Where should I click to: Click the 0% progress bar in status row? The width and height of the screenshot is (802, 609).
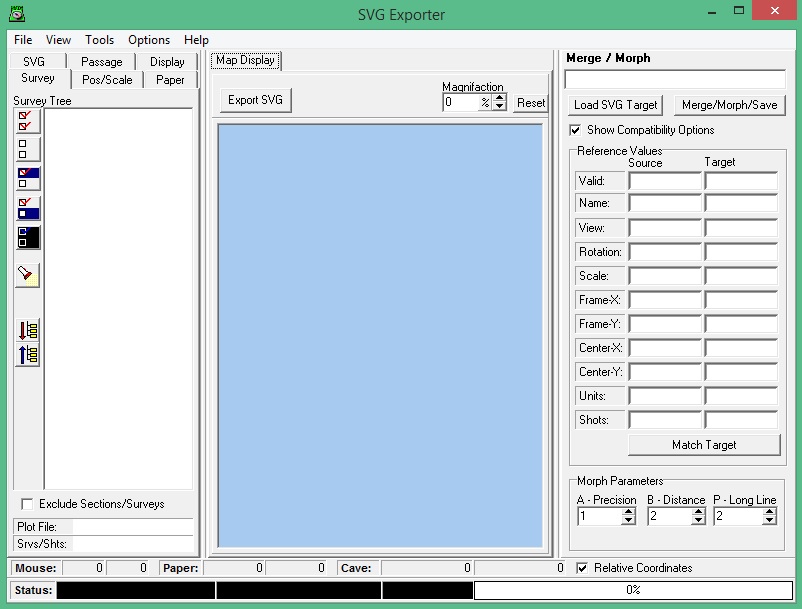point(632,590)
